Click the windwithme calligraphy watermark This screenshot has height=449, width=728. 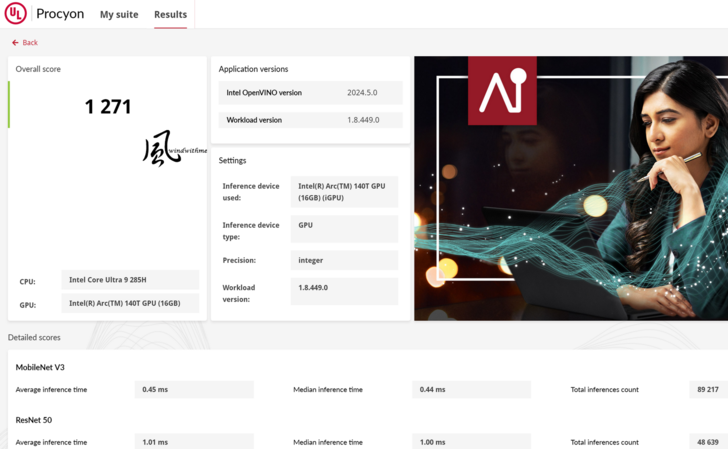(x=173, y=150)
